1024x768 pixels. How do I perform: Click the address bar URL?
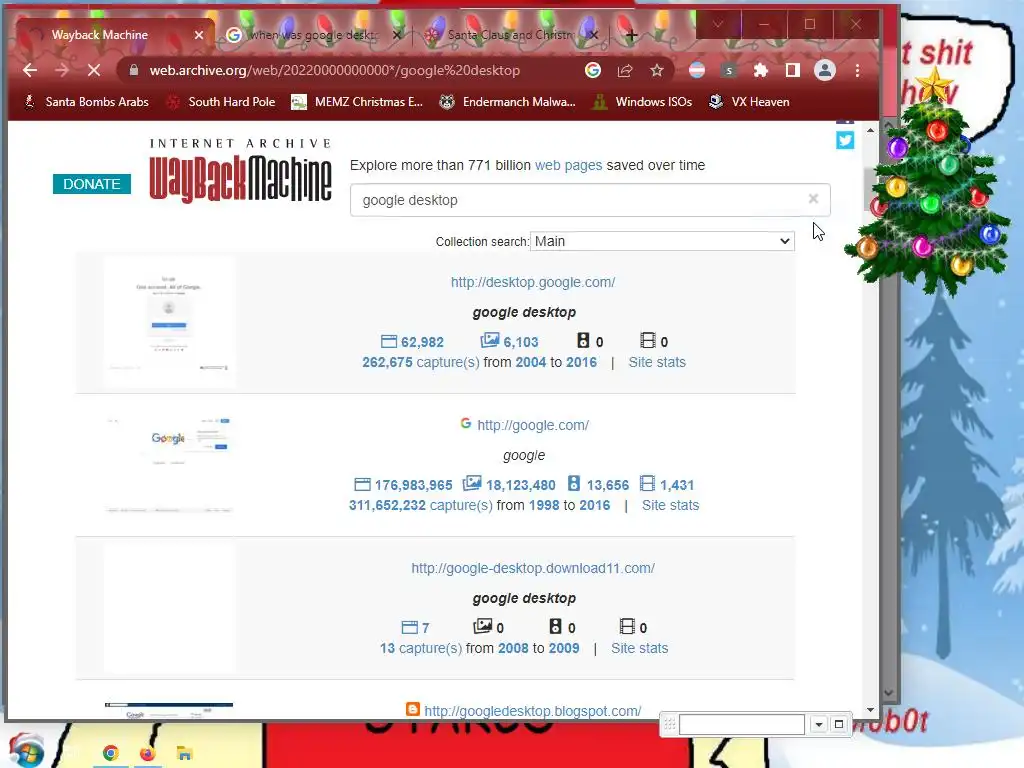coord(334,71)
